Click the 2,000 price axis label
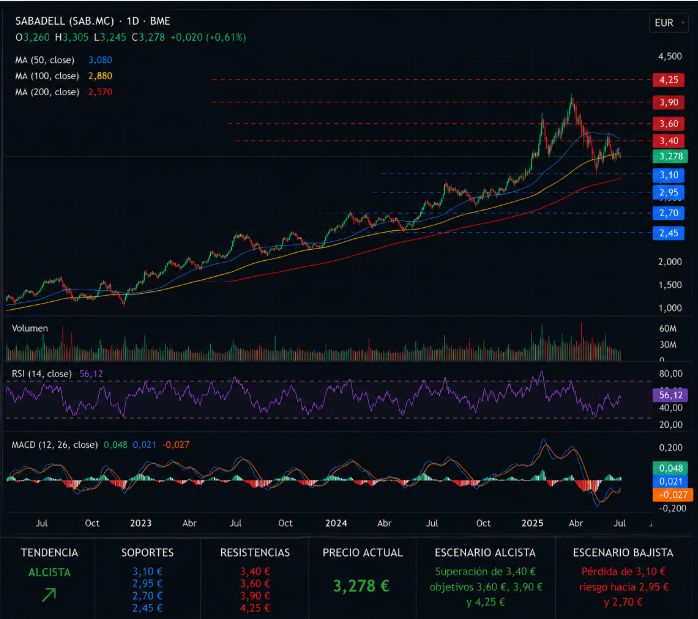This screenshot has height=619, width=698. coord(670,262)
